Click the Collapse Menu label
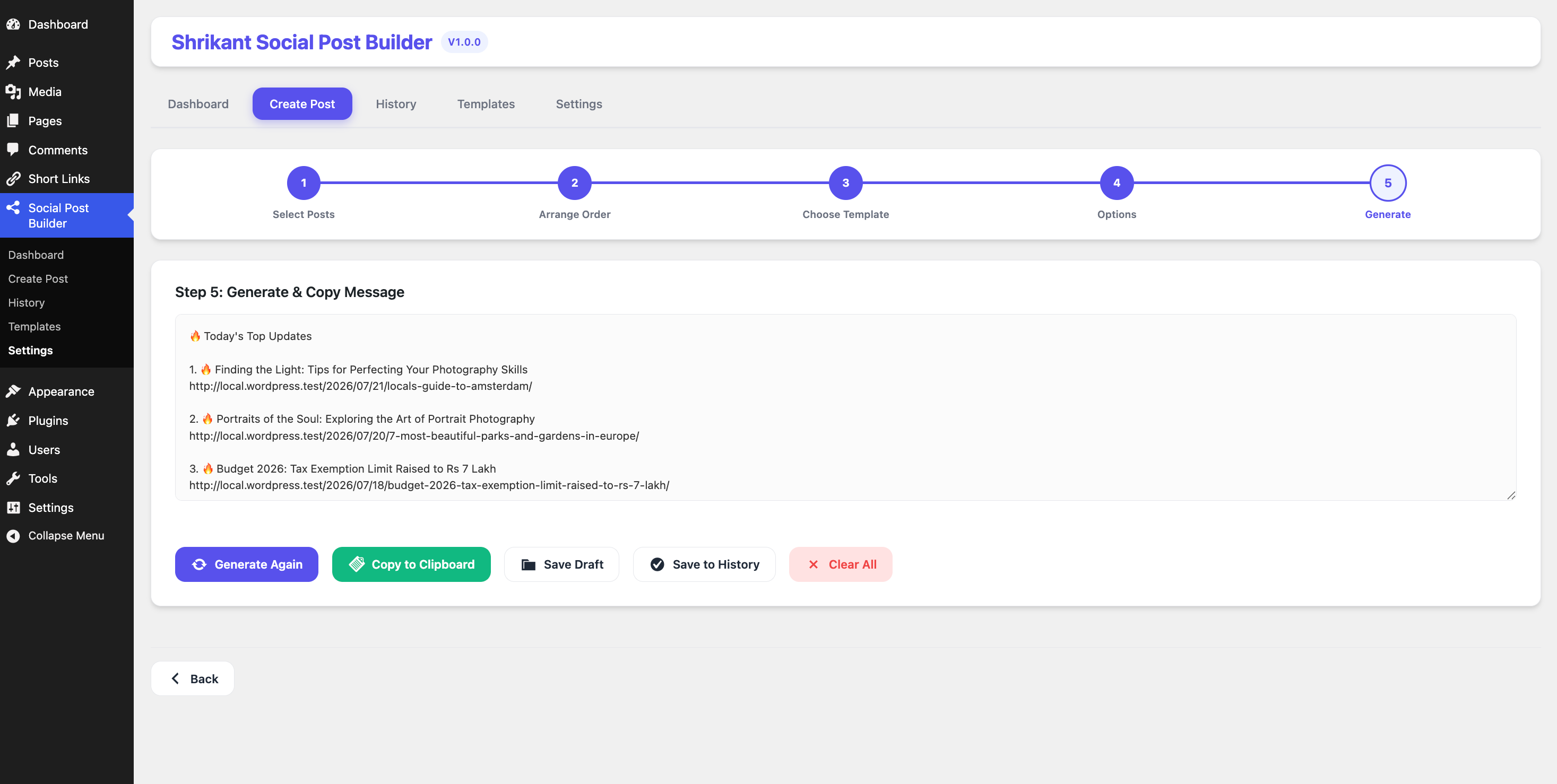Screen dimensions: 1557x784 [x=66, y=536]
